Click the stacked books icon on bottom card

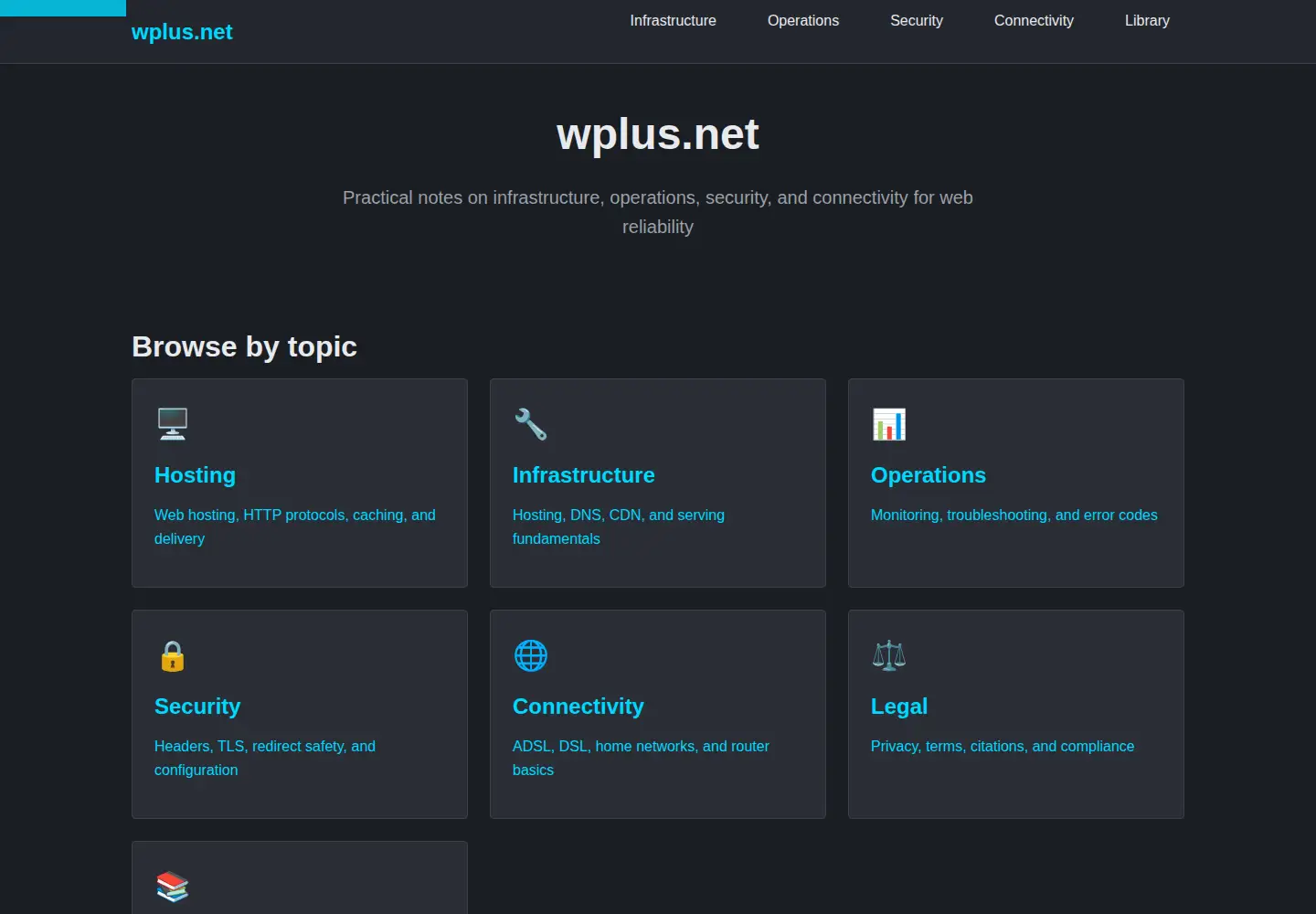point(173,887)
